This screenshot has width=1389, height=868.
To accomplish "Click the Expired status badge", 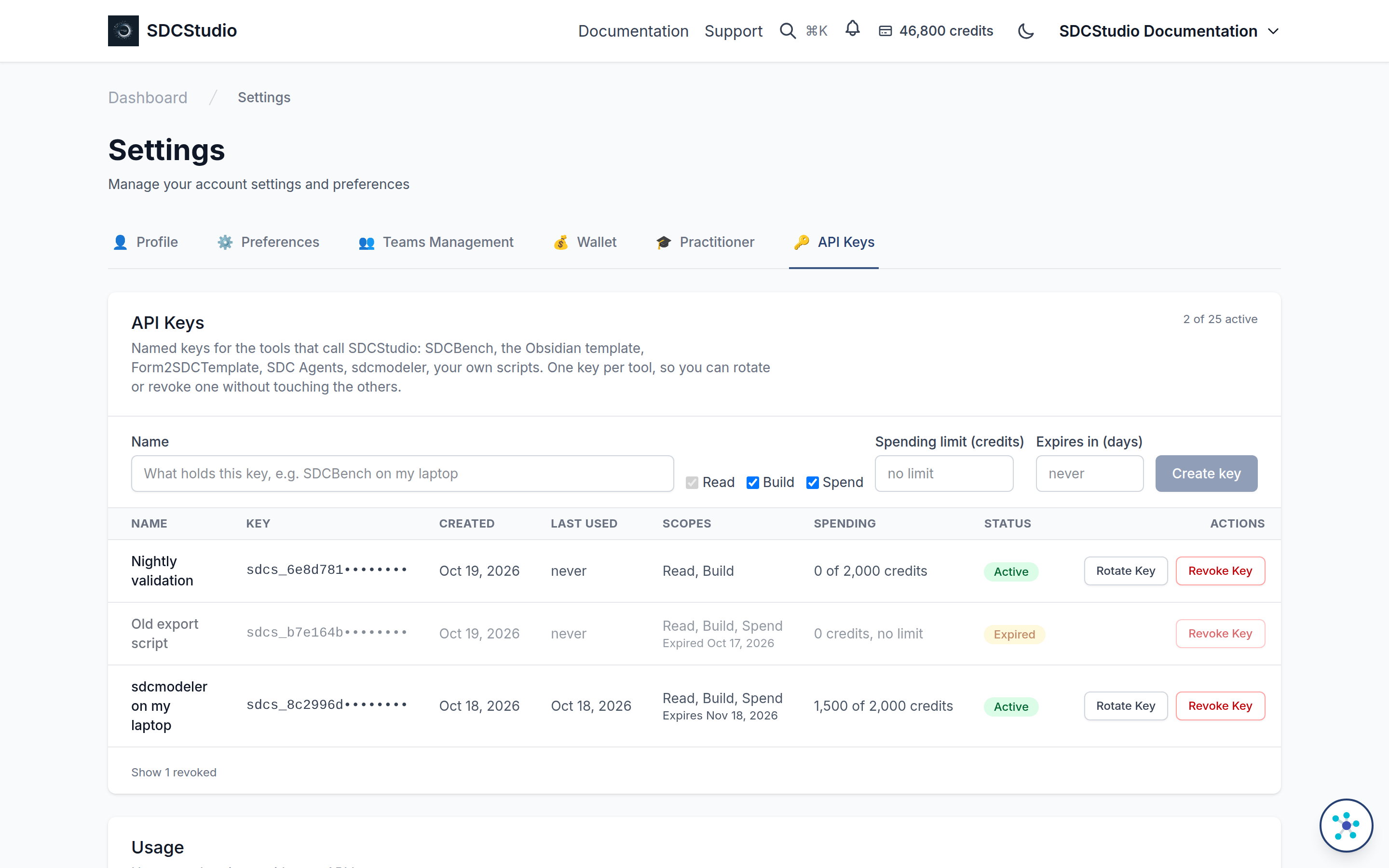I will [1014, 634].
